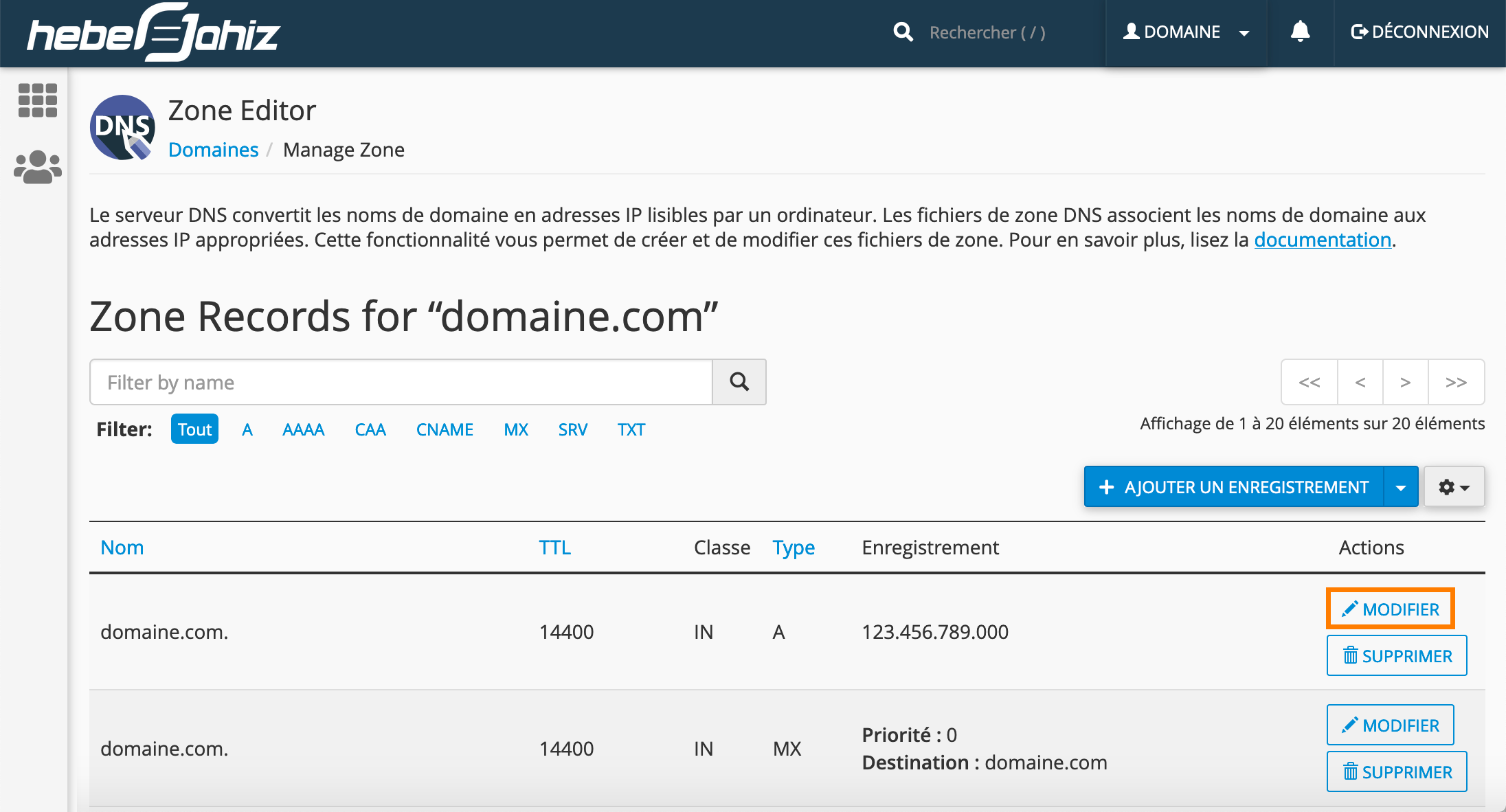Sort table by TTL column
This screenshot has width=1506, height=812.
click(x=555, y=548)
